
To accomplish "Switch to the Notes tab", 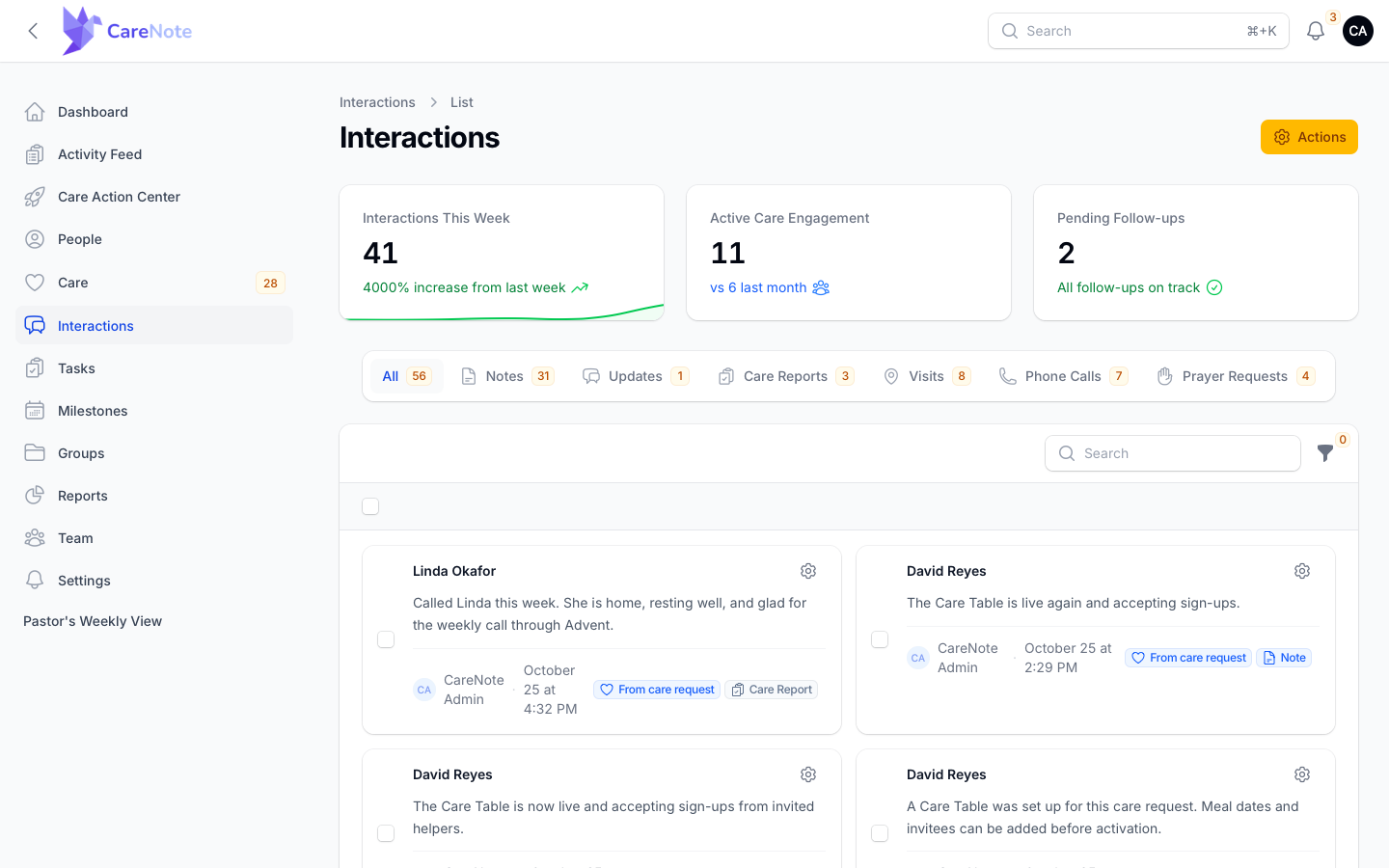I will click(507, 376).
